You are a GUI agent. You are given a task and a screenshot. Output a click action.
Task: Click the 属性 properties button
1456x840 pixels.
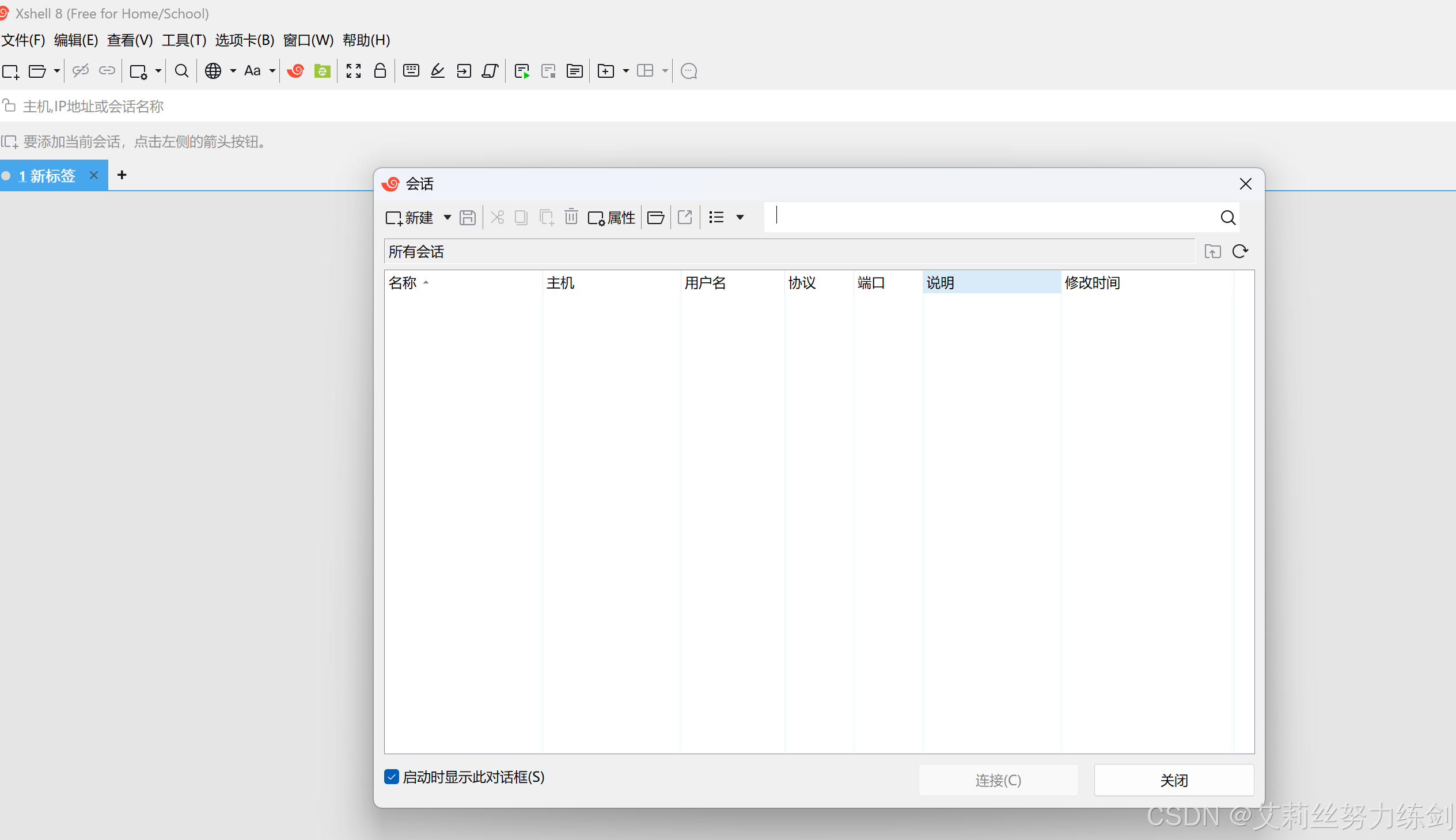coord(612,218)
